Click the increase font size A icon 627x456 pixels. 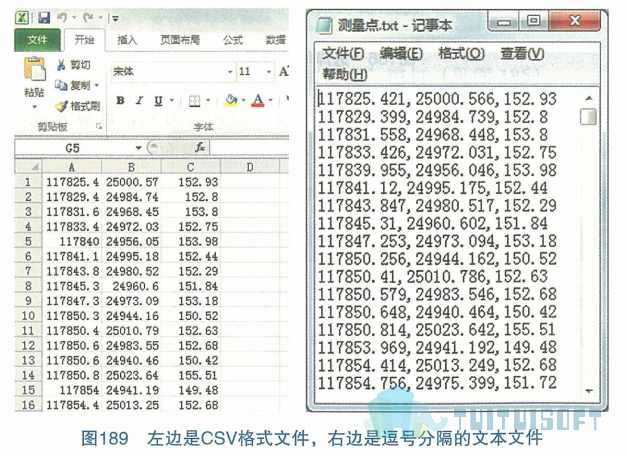(284, 72)
